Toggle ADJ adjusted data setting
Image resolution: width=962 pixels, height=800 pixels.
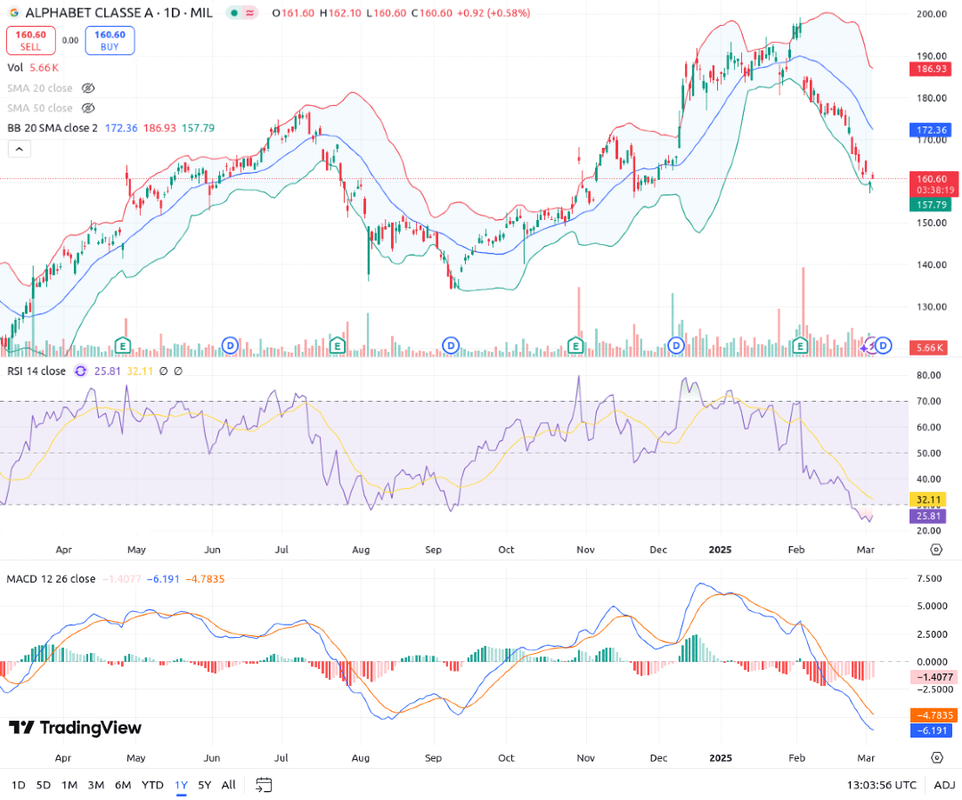click(x=944, y=785)
